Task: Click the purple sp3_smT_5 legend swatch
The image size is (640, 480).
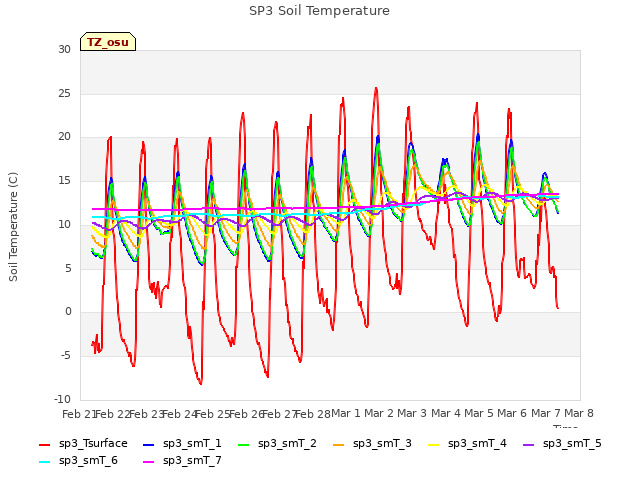Action: (529, 444)
